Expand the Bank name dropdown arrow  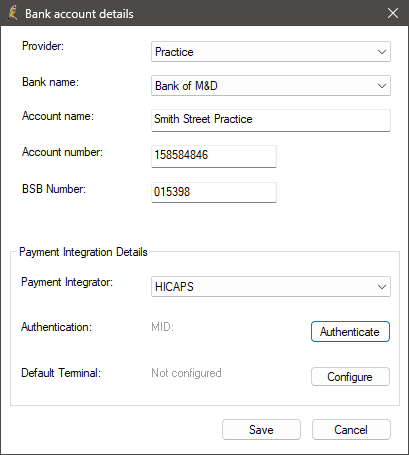382,86
